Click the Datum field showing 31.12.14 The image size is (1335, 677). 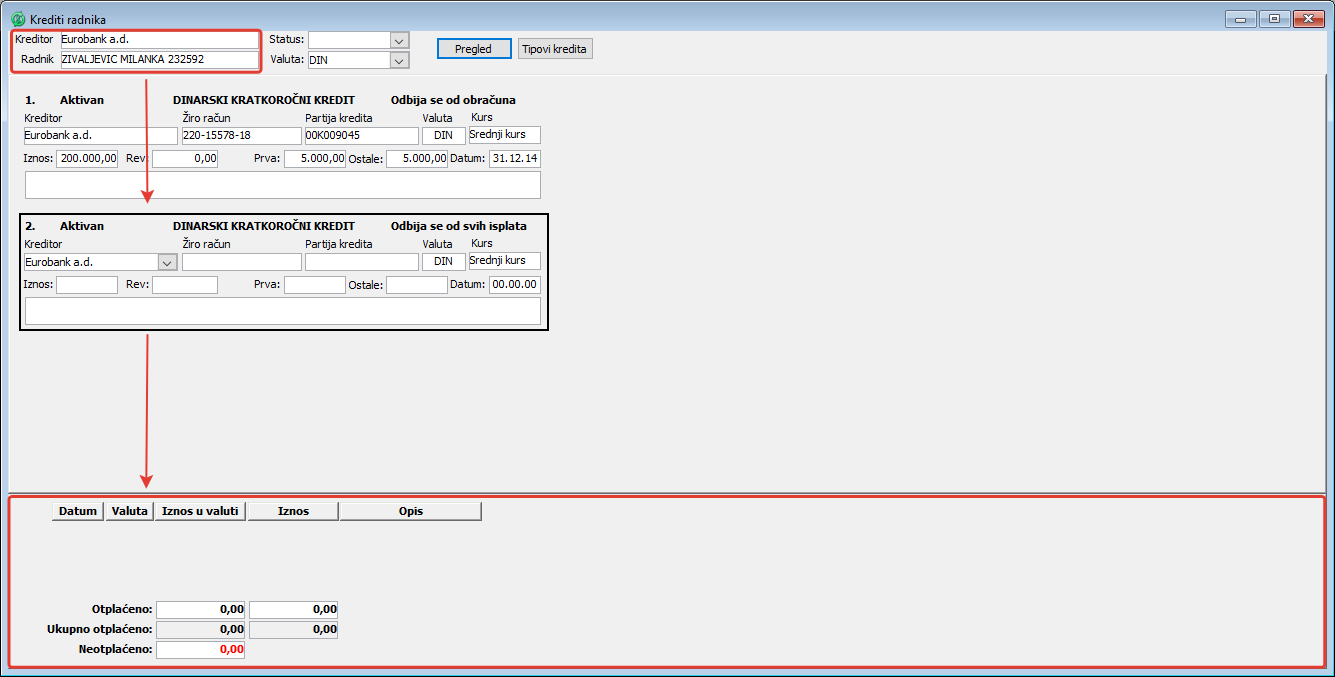514,159
